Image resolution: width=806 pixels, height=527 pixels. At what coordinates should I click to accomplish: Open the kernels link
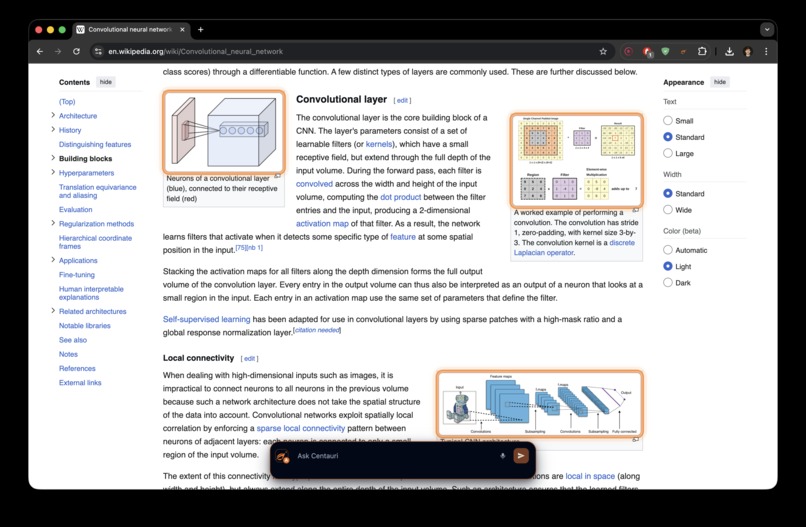[x=379, y=144]
